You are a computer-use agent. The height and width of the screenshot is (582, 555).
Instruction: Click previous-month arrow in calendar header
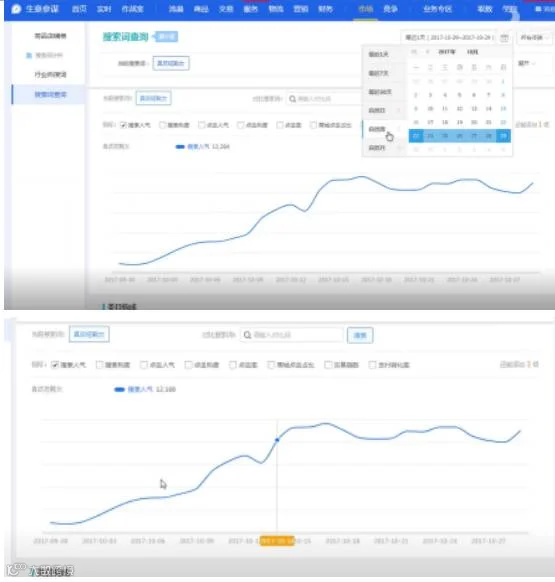[x=427, y=52]
